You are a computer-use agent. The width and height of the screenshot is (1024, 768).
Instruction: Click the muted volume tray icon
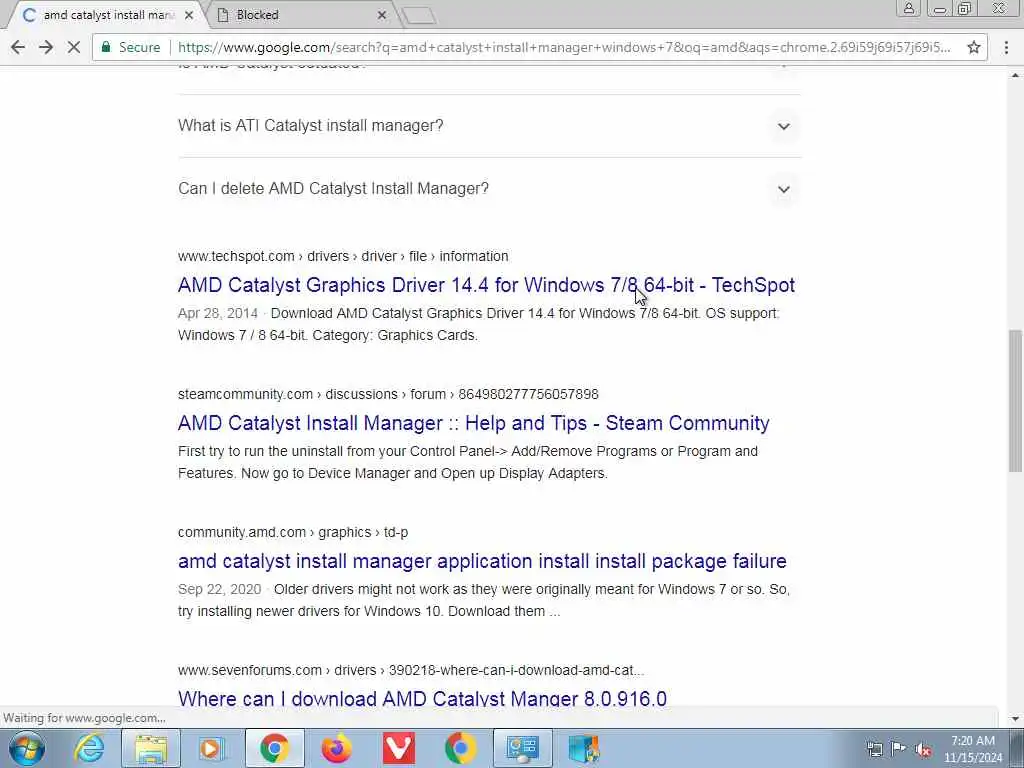(923, 749)
